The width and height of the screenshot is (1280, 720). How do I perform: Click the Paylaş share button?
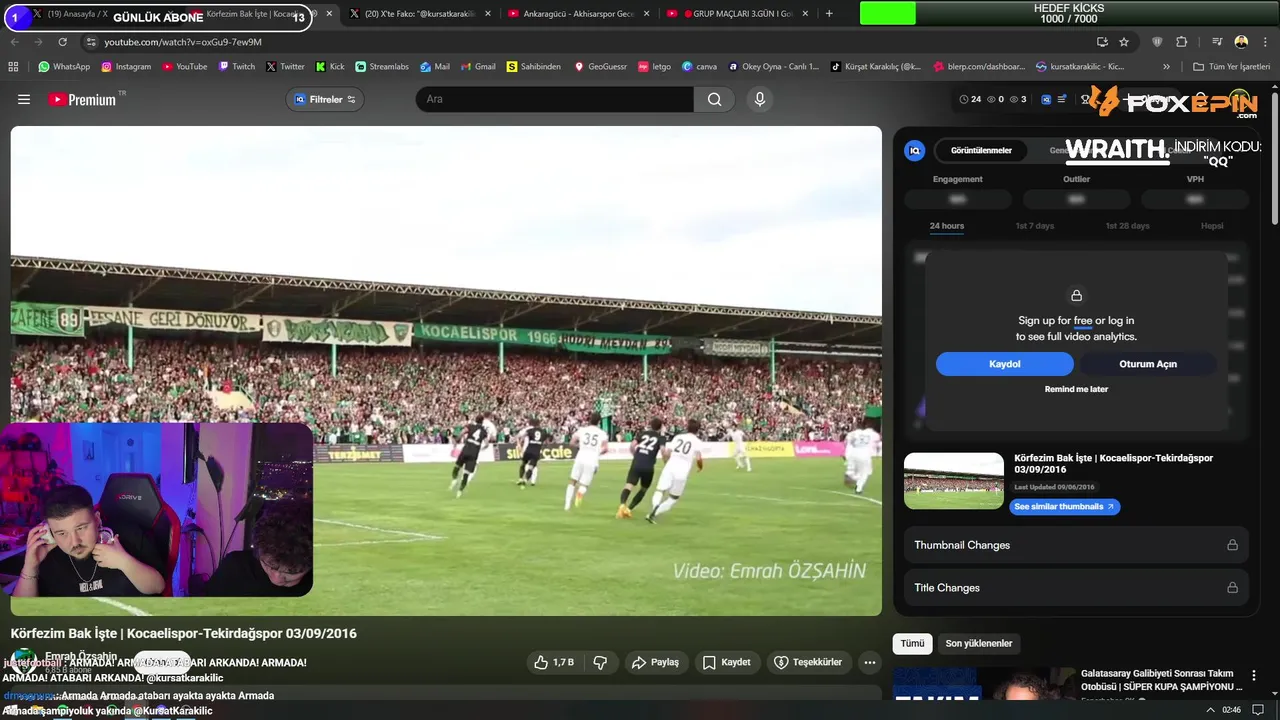tap(655, 662)
